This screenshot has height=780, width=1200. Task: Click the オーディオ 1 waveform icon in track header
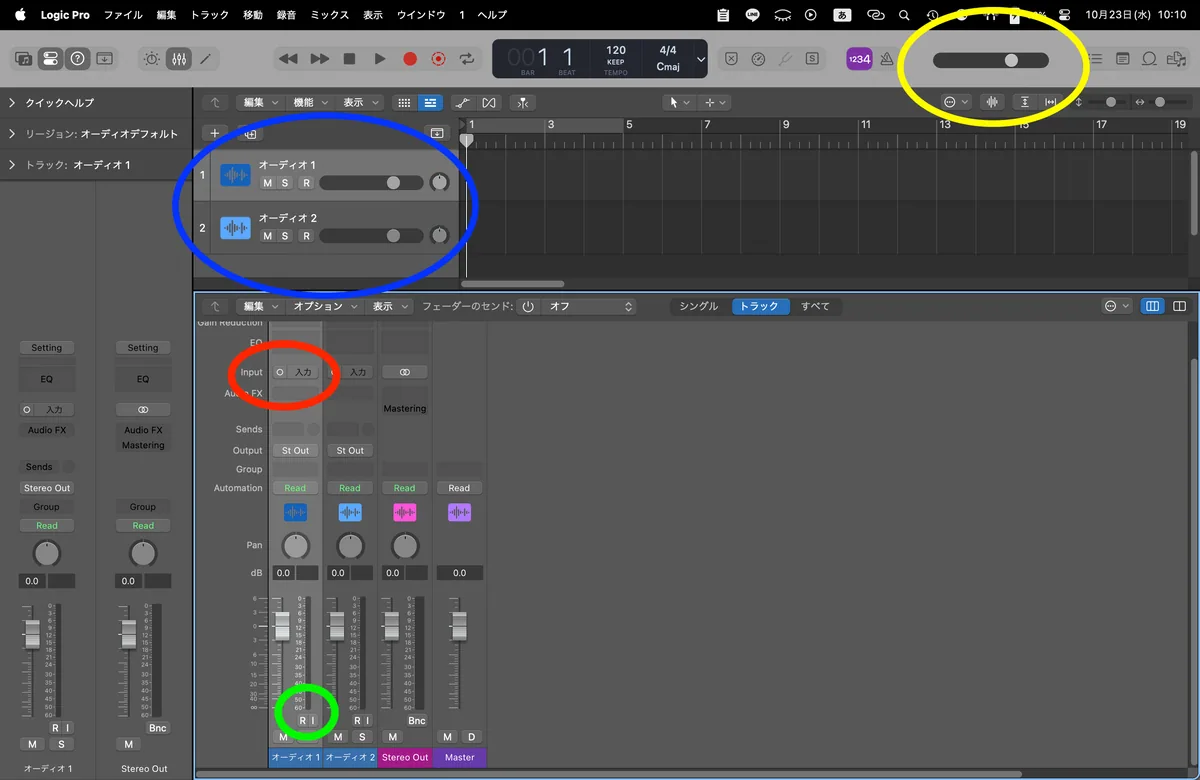[235, 175]
